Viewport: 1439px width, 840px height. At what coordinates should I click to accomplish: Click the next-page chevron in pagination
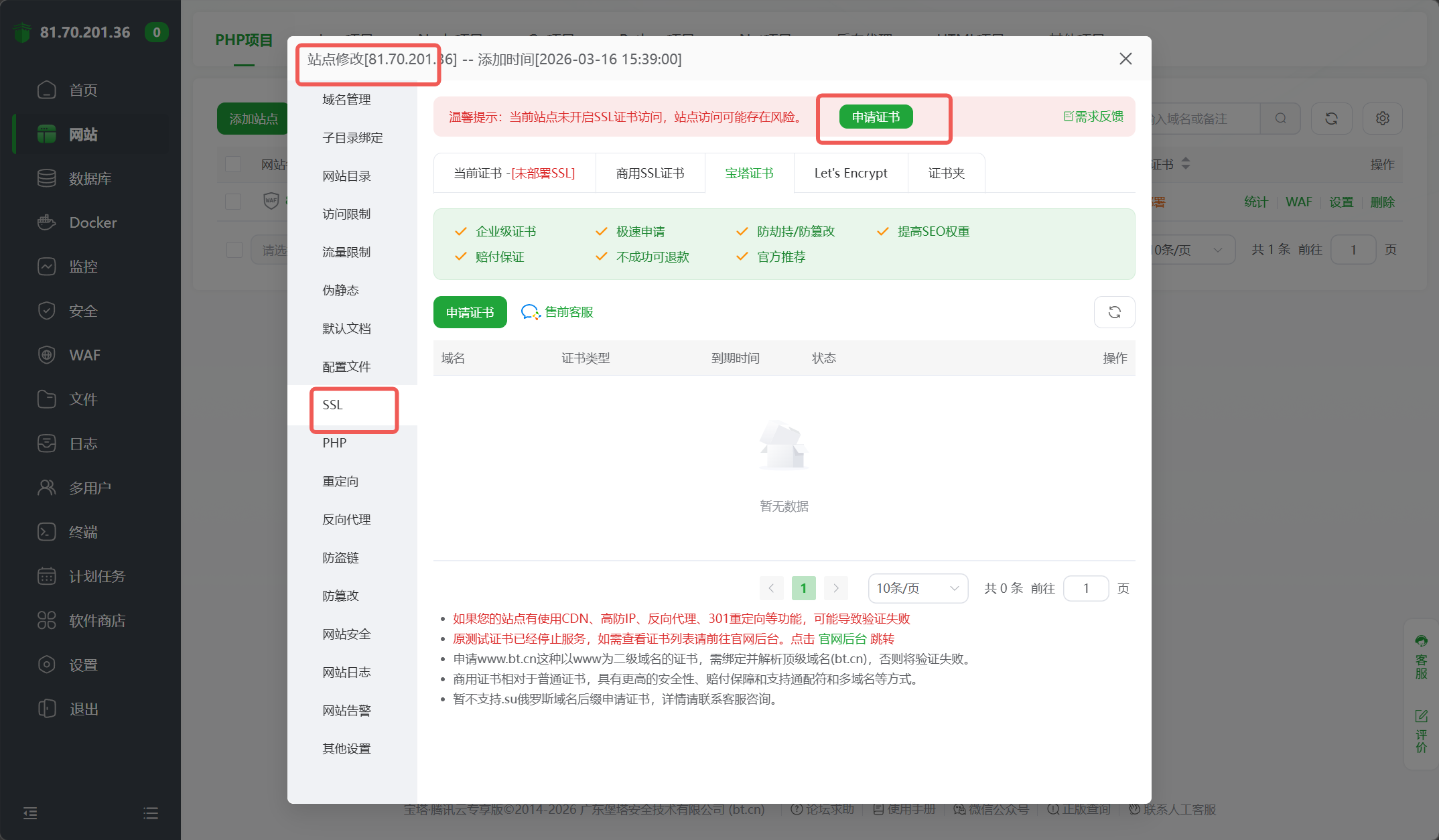pyautogui.click(x=835, y=588)
